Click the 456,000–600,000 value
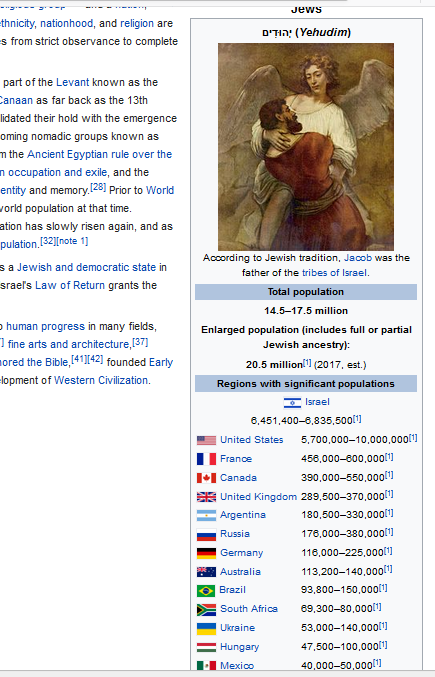Screen dimensions: 435x677 click(x=343, y=459)
